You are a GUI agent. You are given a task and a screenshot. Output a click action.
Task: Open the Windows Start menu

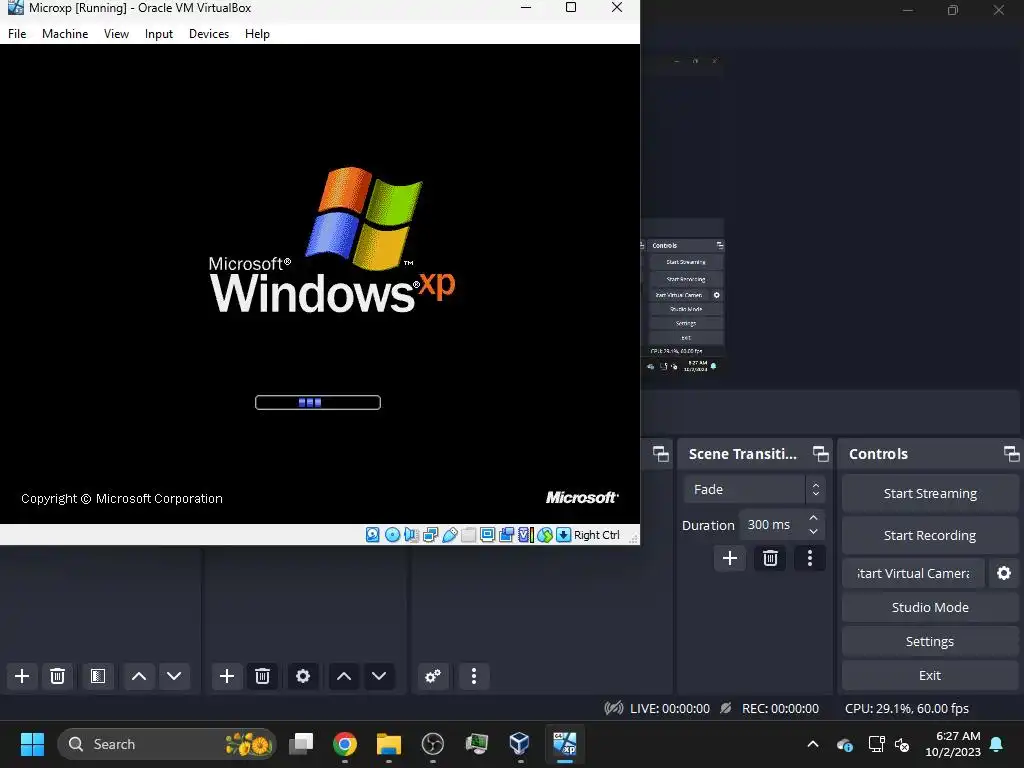click(32, 744)
